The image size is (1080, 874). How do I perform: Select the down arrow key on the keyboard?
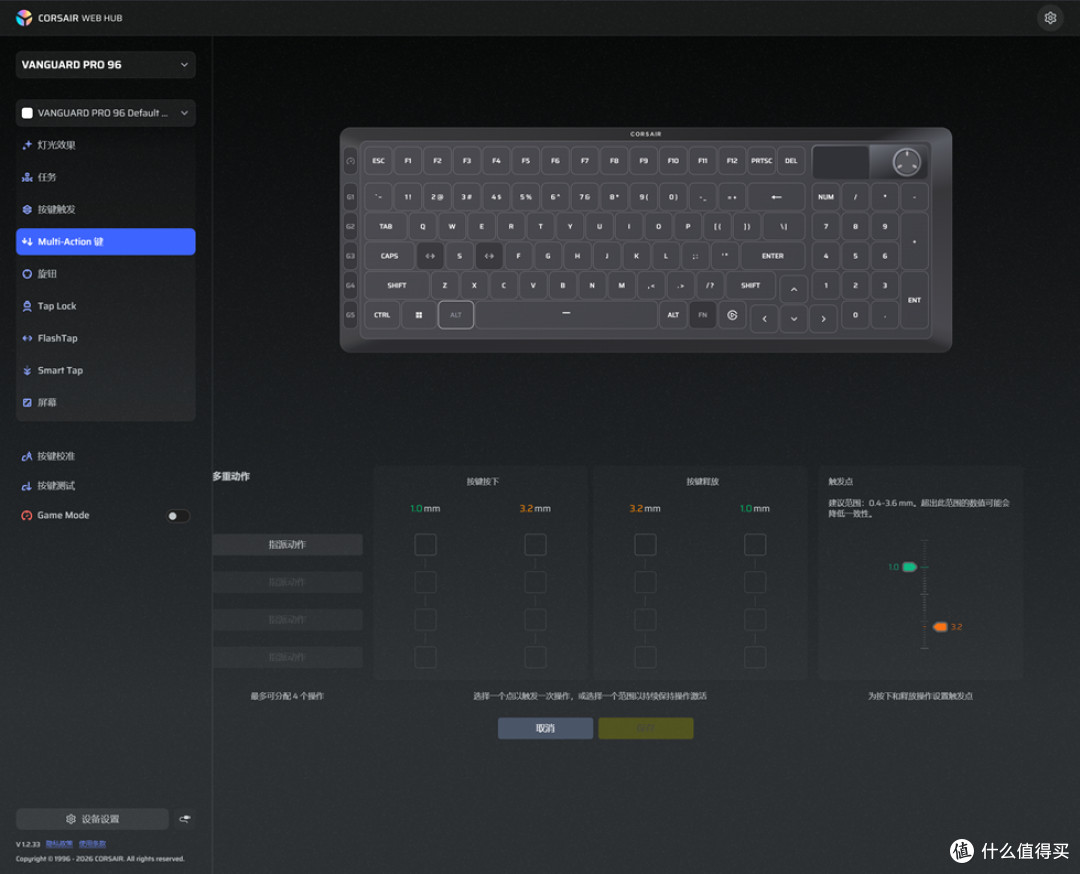pos(793,318)
